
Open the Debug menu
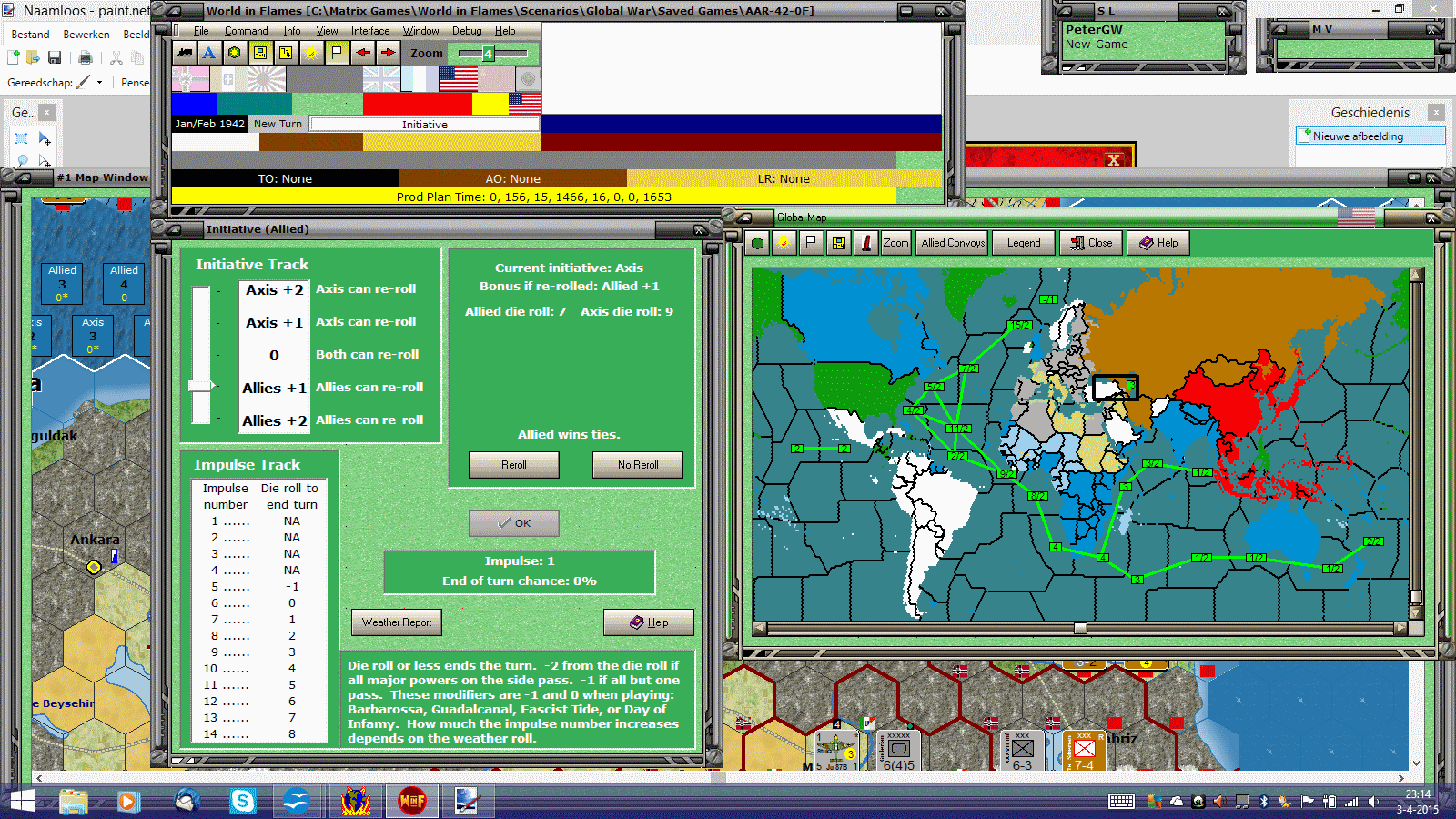pyautogui.click(x=467, y=31)
